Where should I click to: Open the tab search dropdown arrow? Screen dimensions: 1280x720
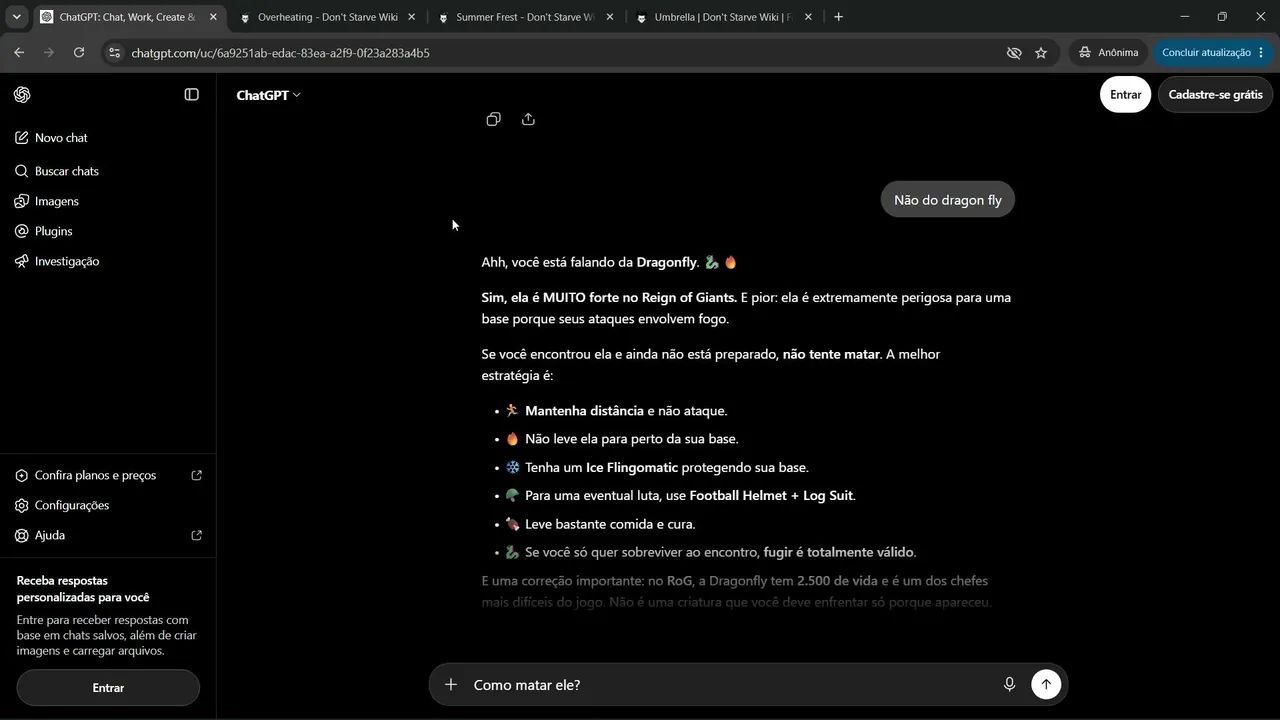tap(16, 17)
